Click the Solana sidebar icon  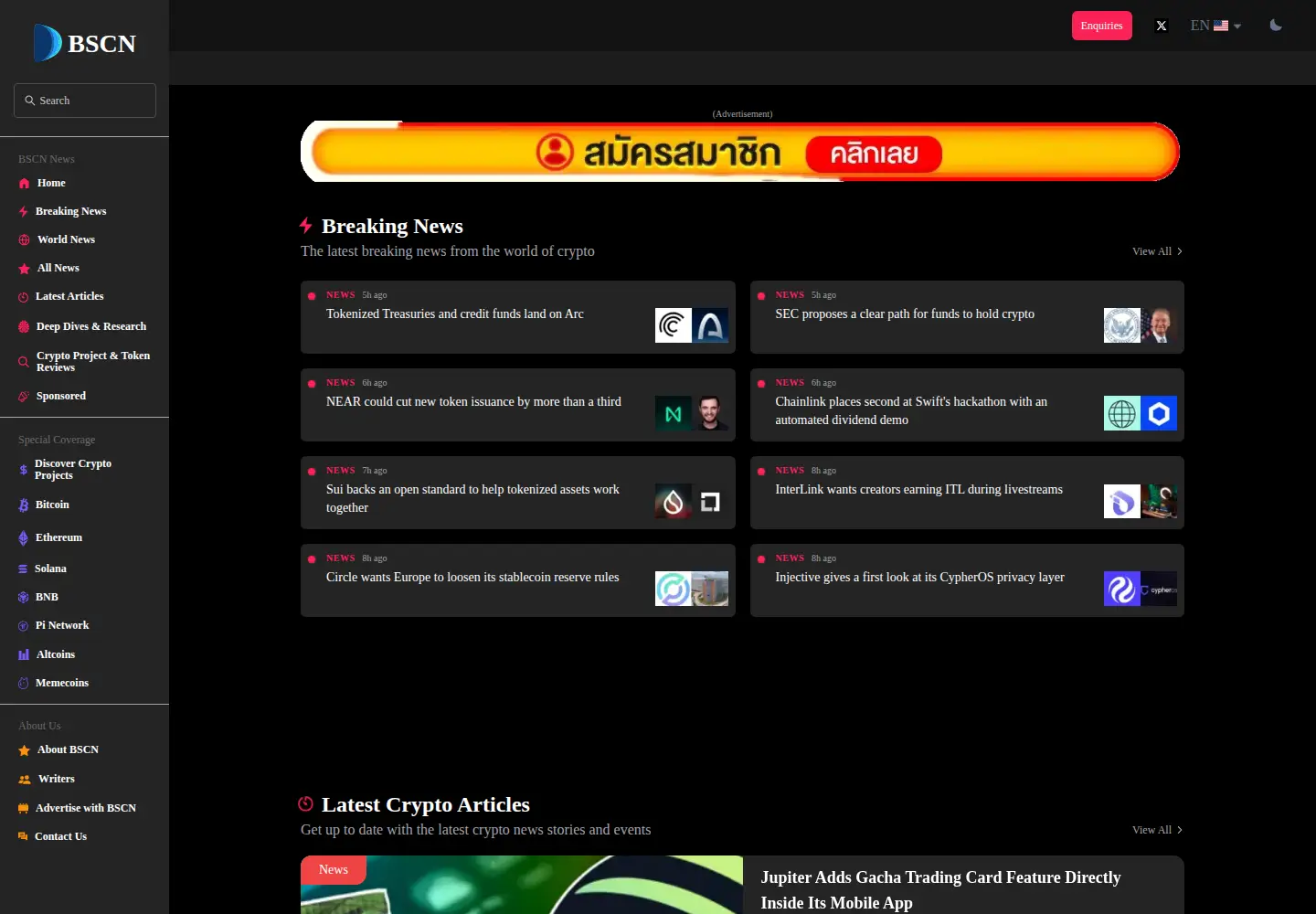(24, 569)
